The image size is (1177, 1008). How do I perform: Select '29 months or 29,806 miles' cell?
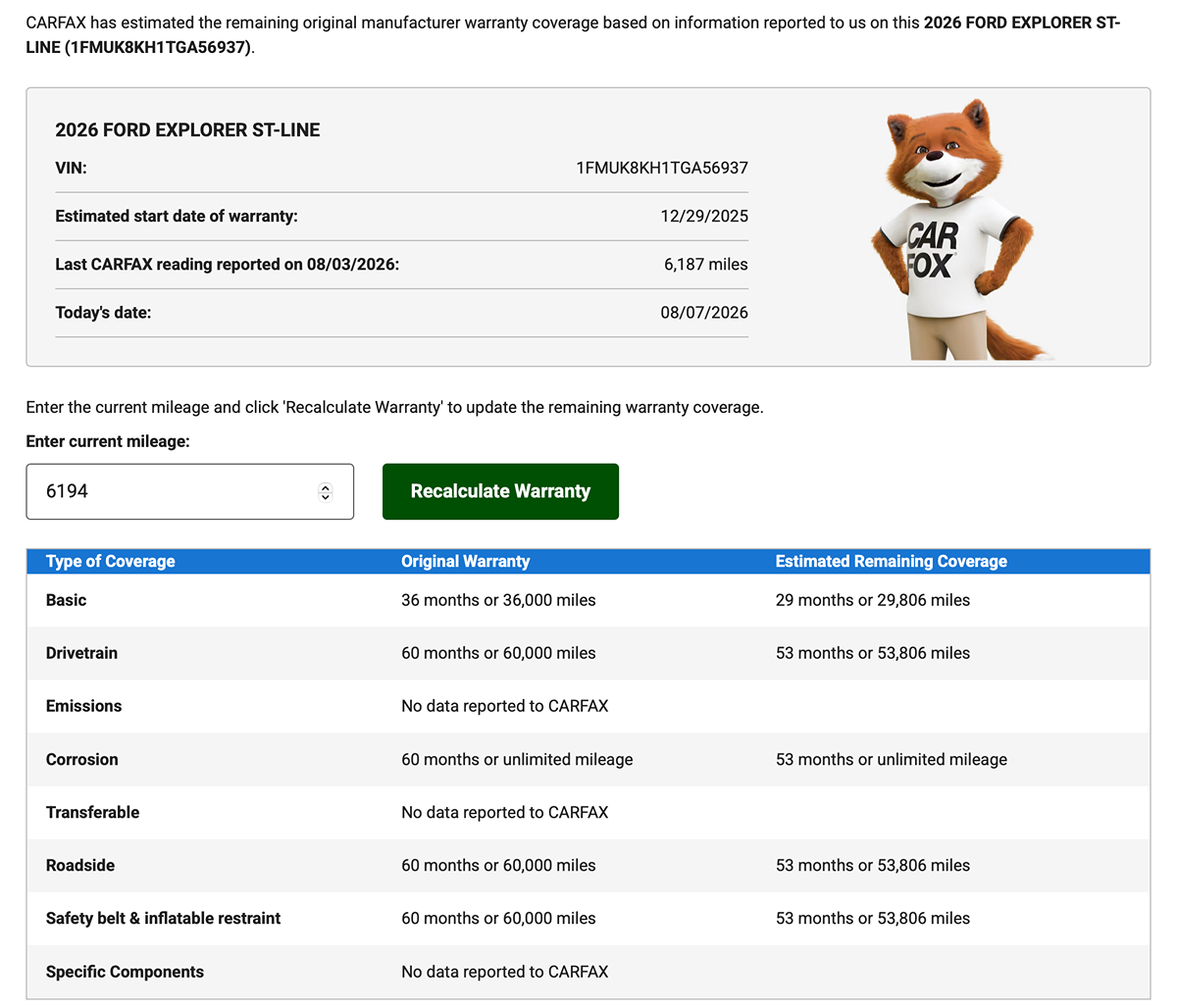[873, 600]
